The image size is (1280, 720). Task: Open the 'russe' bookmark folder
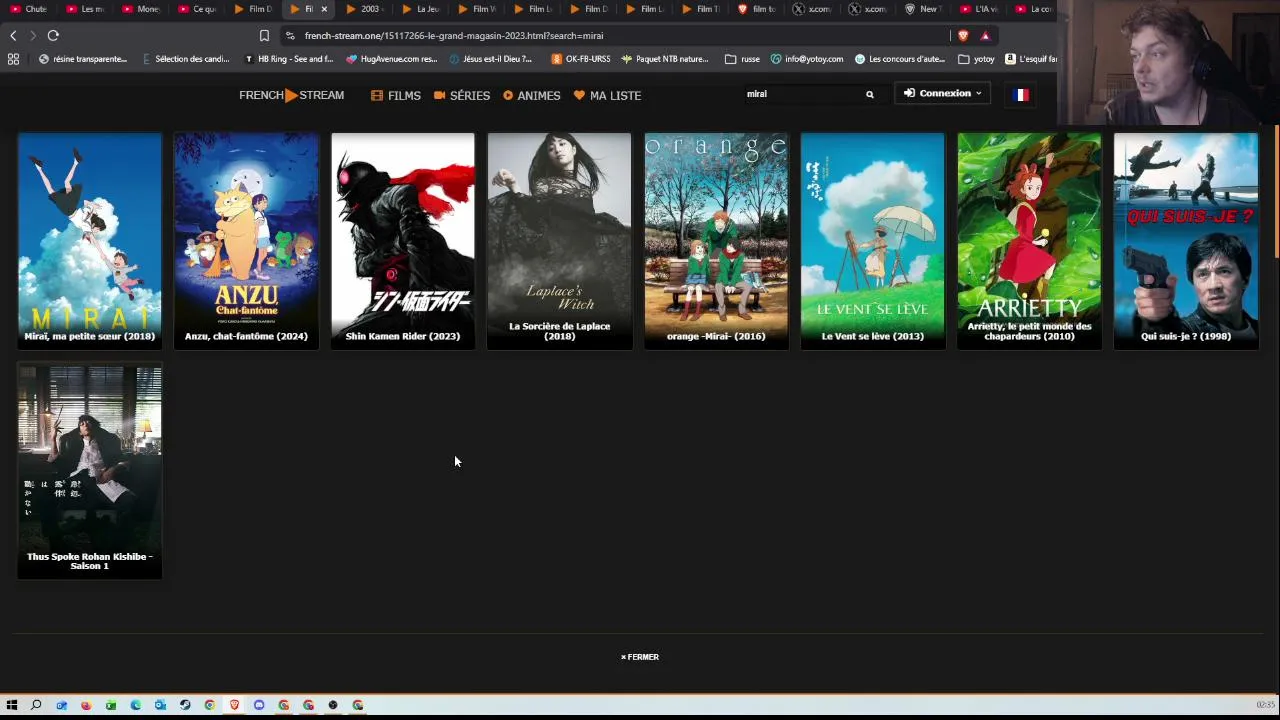(x=742, y=59)
